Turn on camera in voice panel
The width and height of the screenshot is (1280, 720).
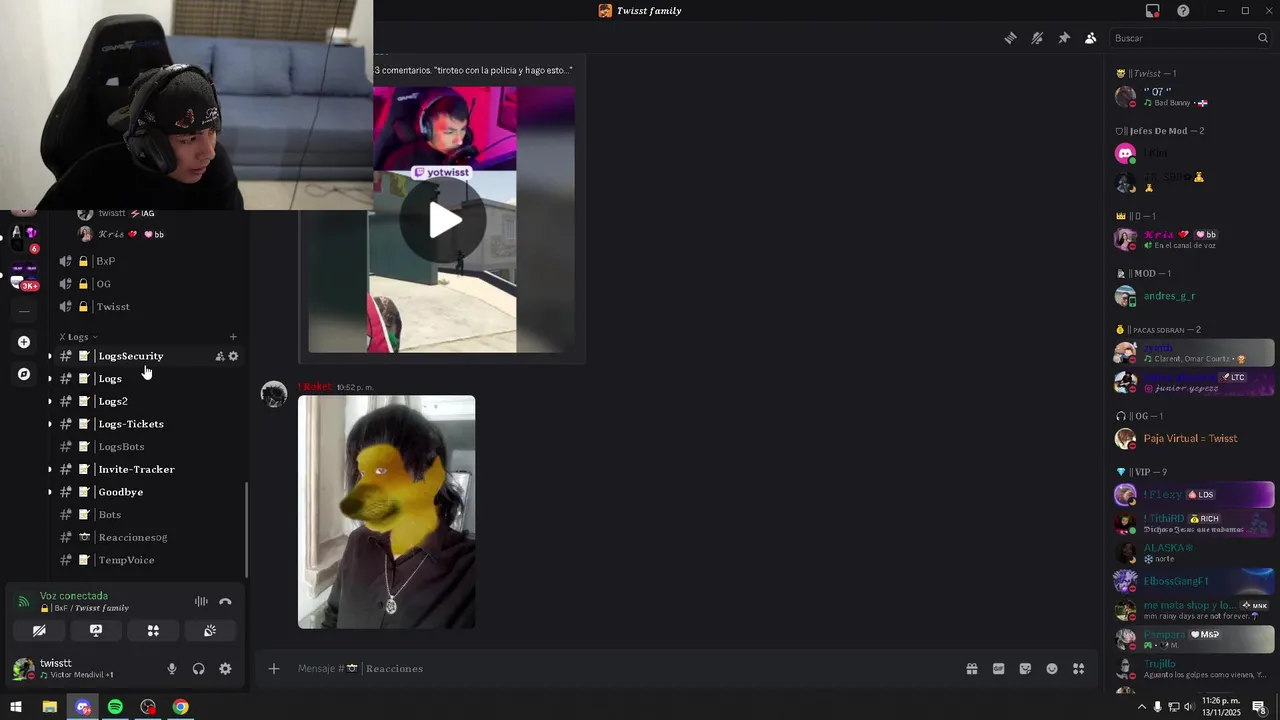coord(39,631)
